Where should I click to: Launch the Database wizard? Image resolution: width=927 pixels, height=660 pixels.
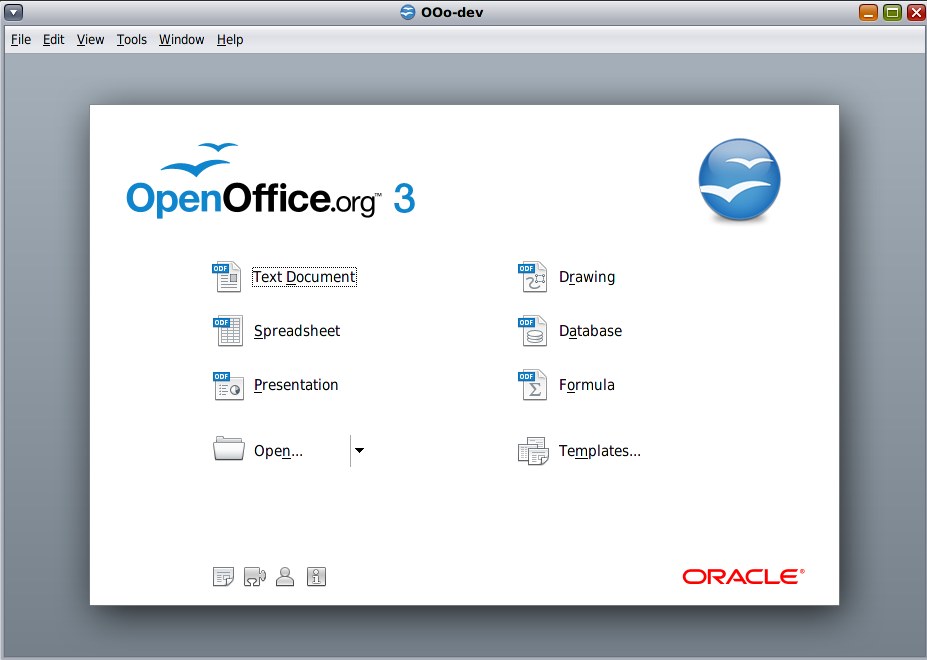click(589, 331)
